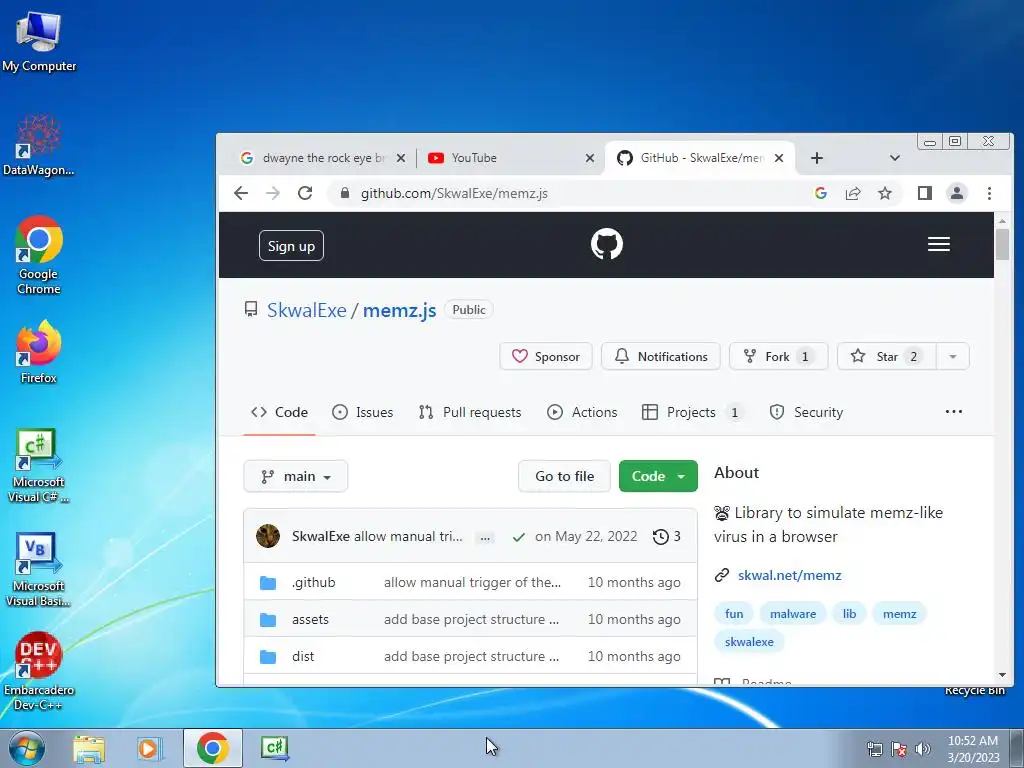Open the Windows Start orb
Image resolution: width=1024 pixels, height=768 pixels.
click(27, 748)
